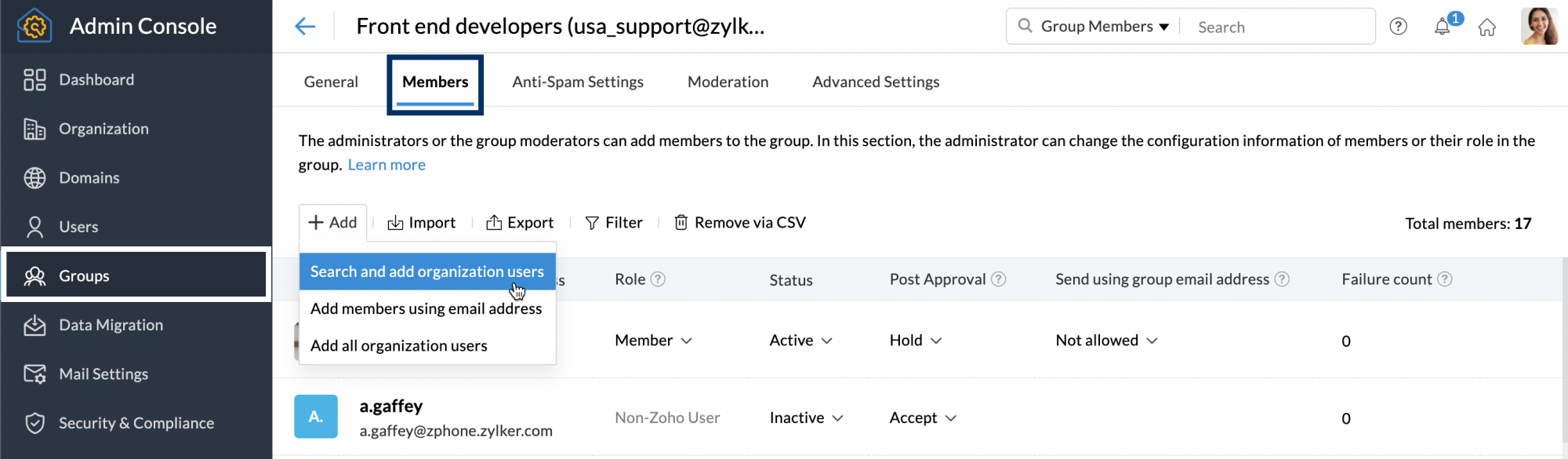
Task: Click the a.gaffey avatar tile
Action: pyautogui.click(x=316, y=417)
